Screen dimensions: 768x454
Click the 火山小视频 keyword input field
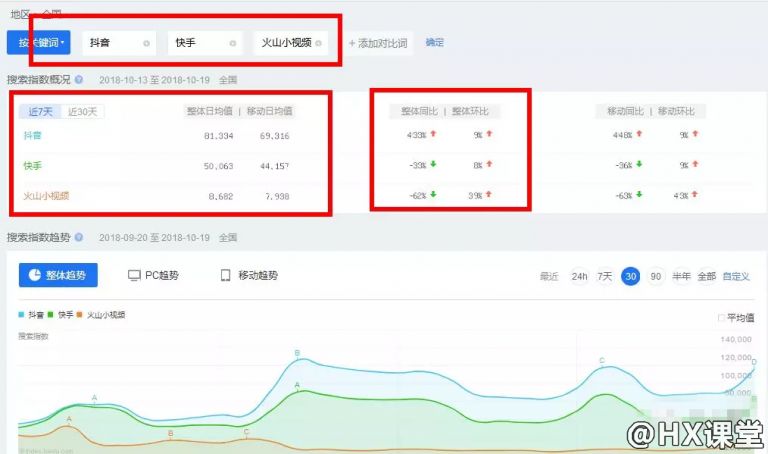pyautogui.click(x=291, y=43)
